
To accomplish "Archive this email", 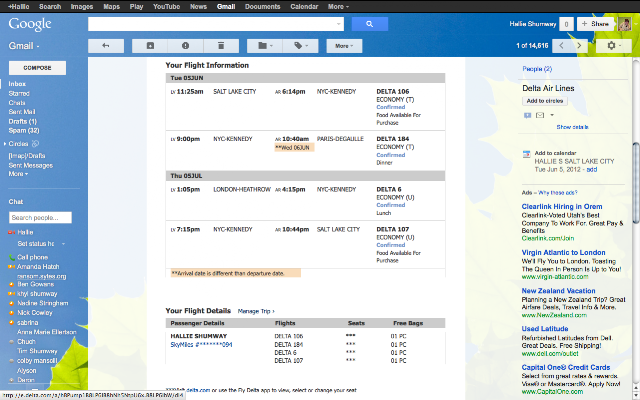I will click(150, 46).
